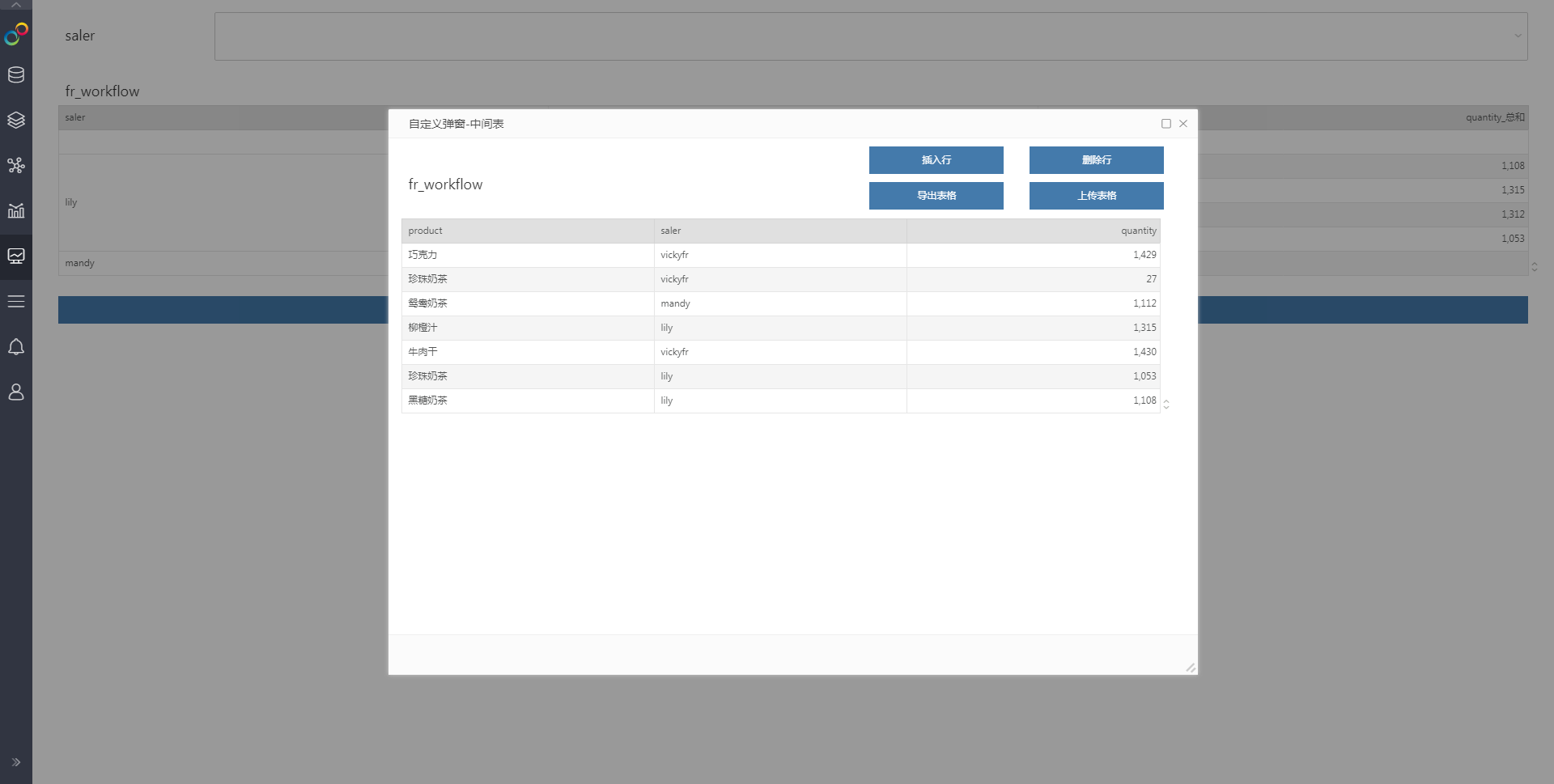
Task: Select the 牛肉干 product cell
Action: coord(528,352)
